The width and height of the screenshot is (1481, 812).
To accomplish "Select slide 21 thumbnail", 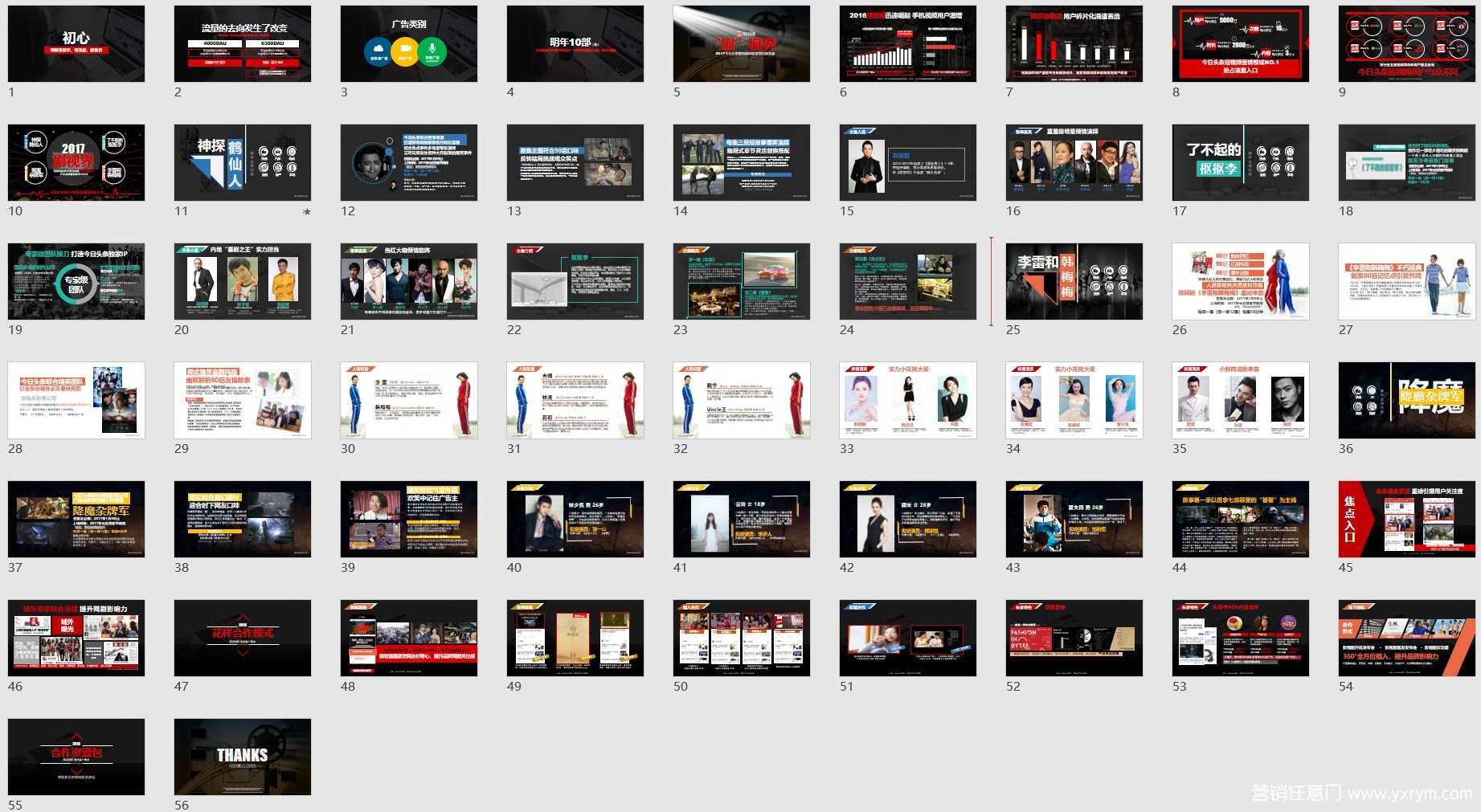I will pos(409,281).
